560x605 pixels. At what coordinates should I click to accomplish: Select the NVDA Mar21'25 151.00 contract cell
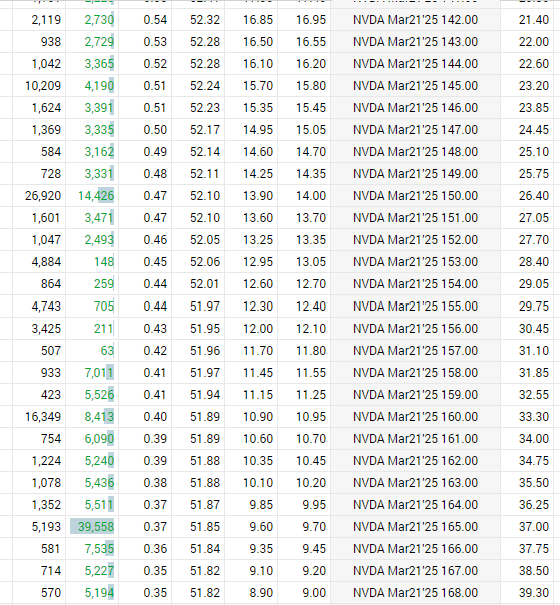(x=415, y=218)
